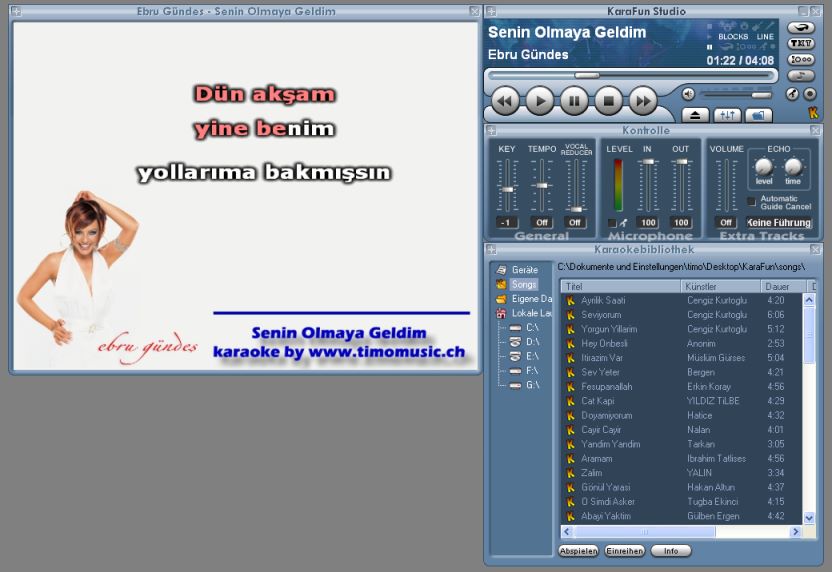This screenshot has height=572, width=832.
Task: Start playback with the Play button
Action: 540,101
